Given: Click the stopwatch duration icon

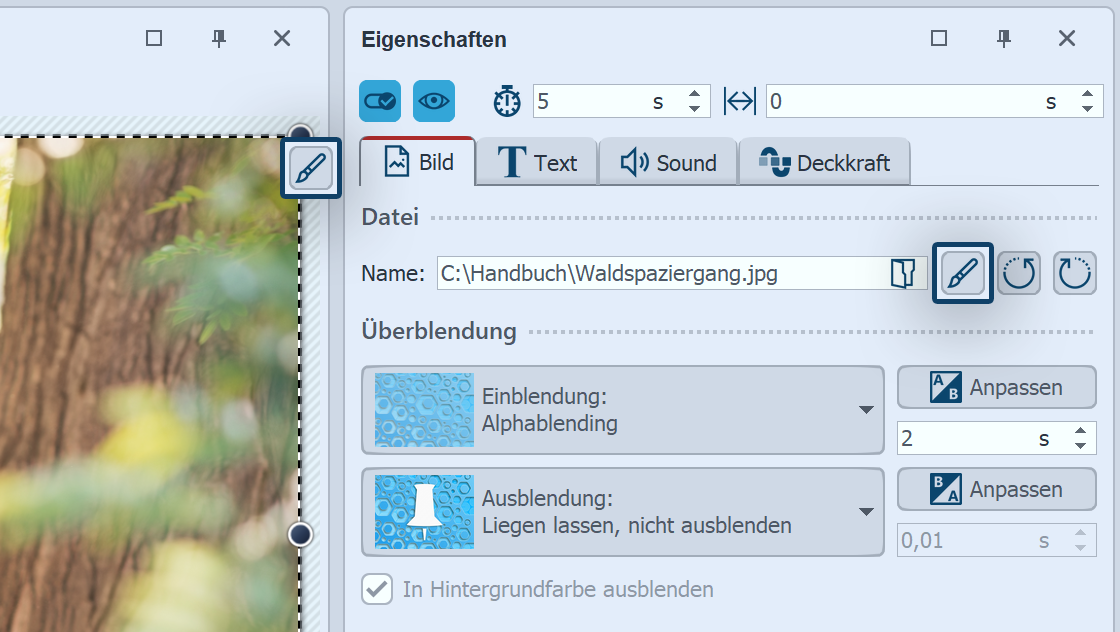Looking at the screenshot, I should (x=507, y=100).
